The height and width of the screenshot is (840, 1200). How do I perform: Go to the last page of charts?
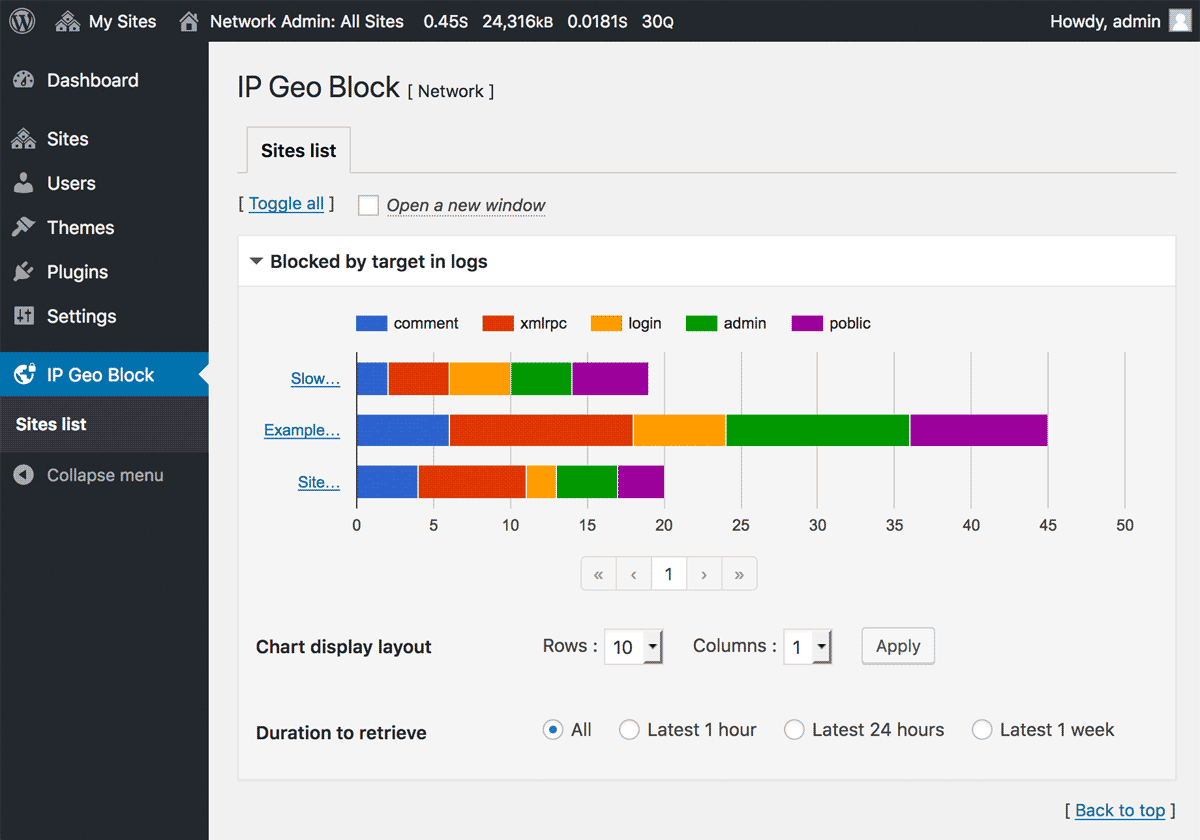pos(739,574)
